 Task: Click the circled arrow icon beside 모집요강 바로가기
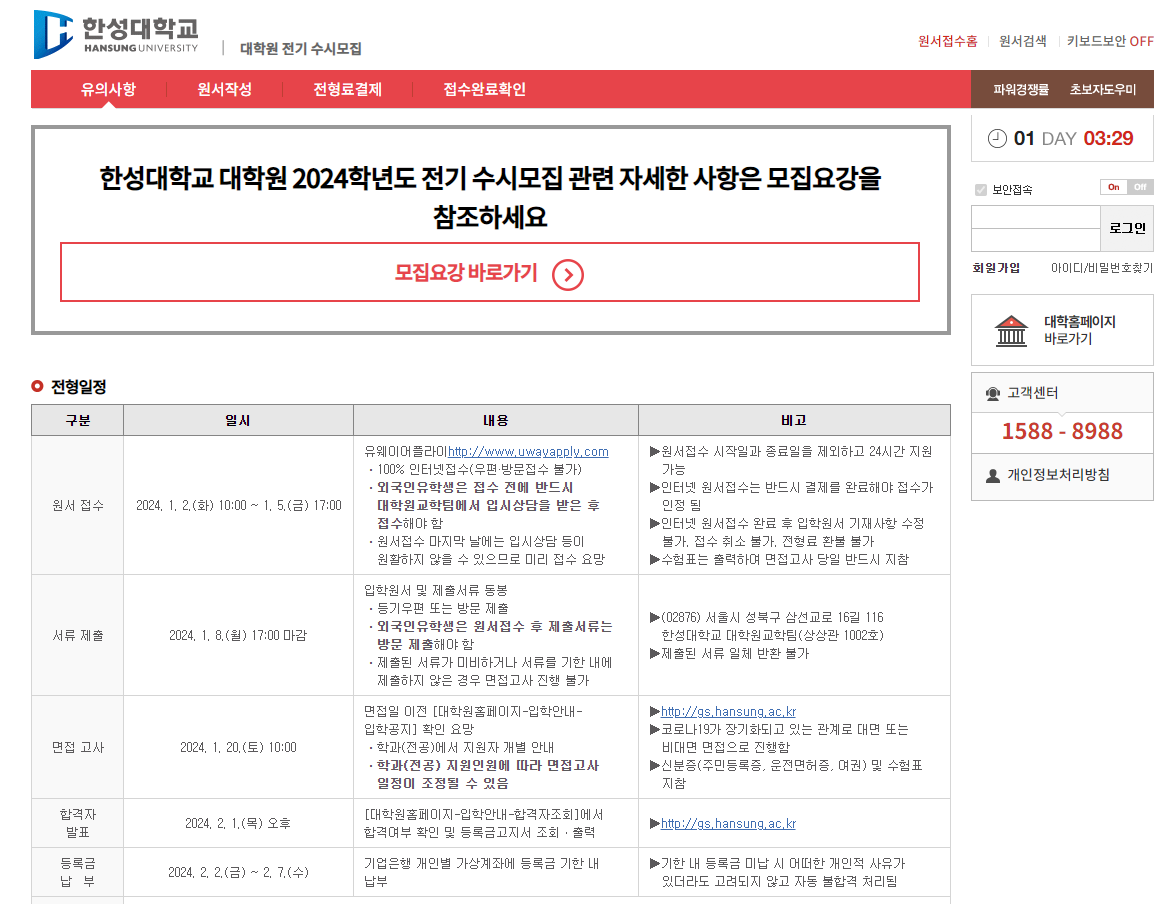coord(567,274)
